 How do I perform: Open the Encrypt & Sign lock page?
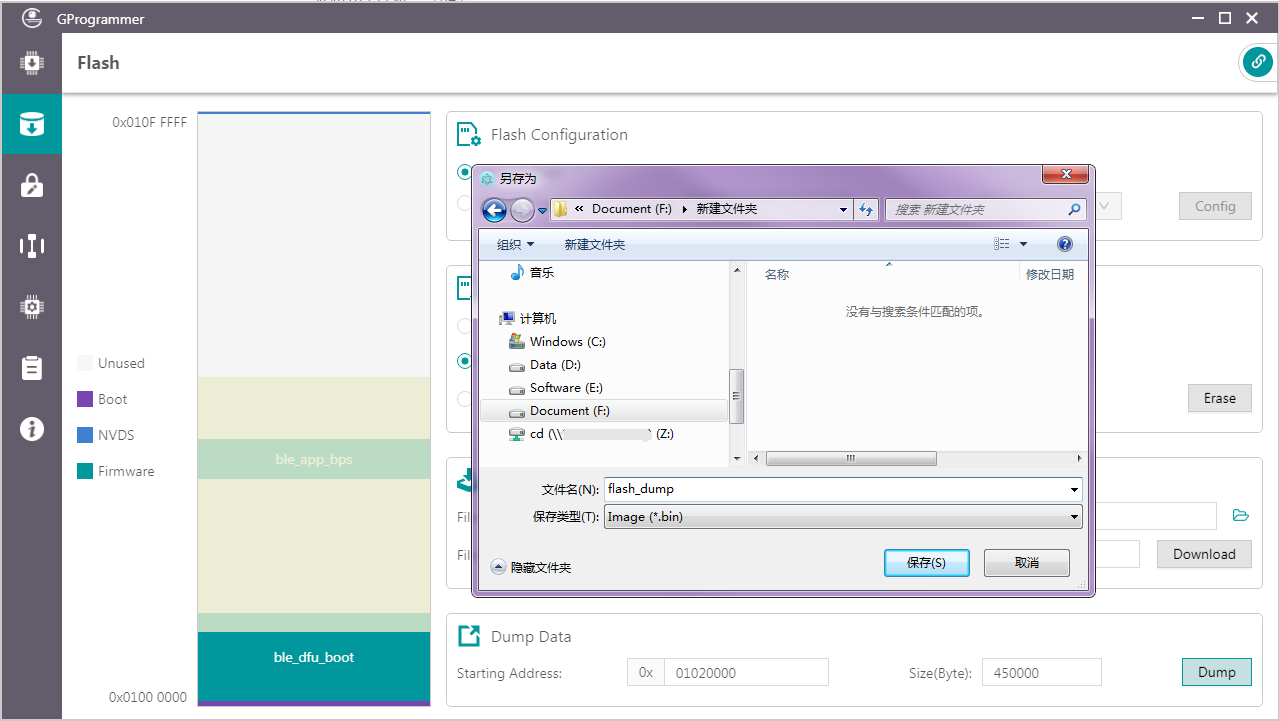[x=31, y=185]
